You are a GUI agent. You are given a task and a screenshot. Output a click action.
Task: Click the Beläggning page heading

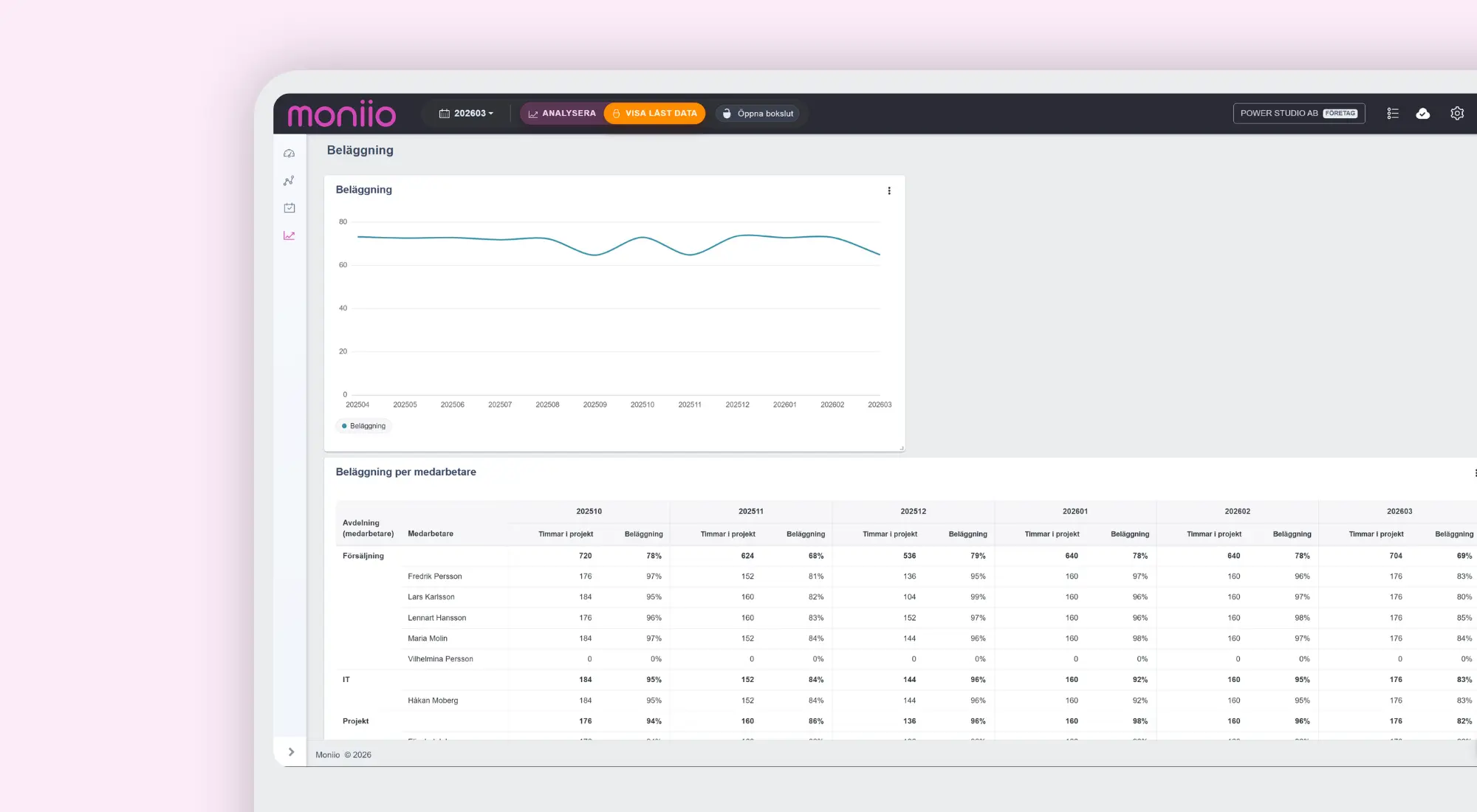pyautogui.click(x=360, y=151)
